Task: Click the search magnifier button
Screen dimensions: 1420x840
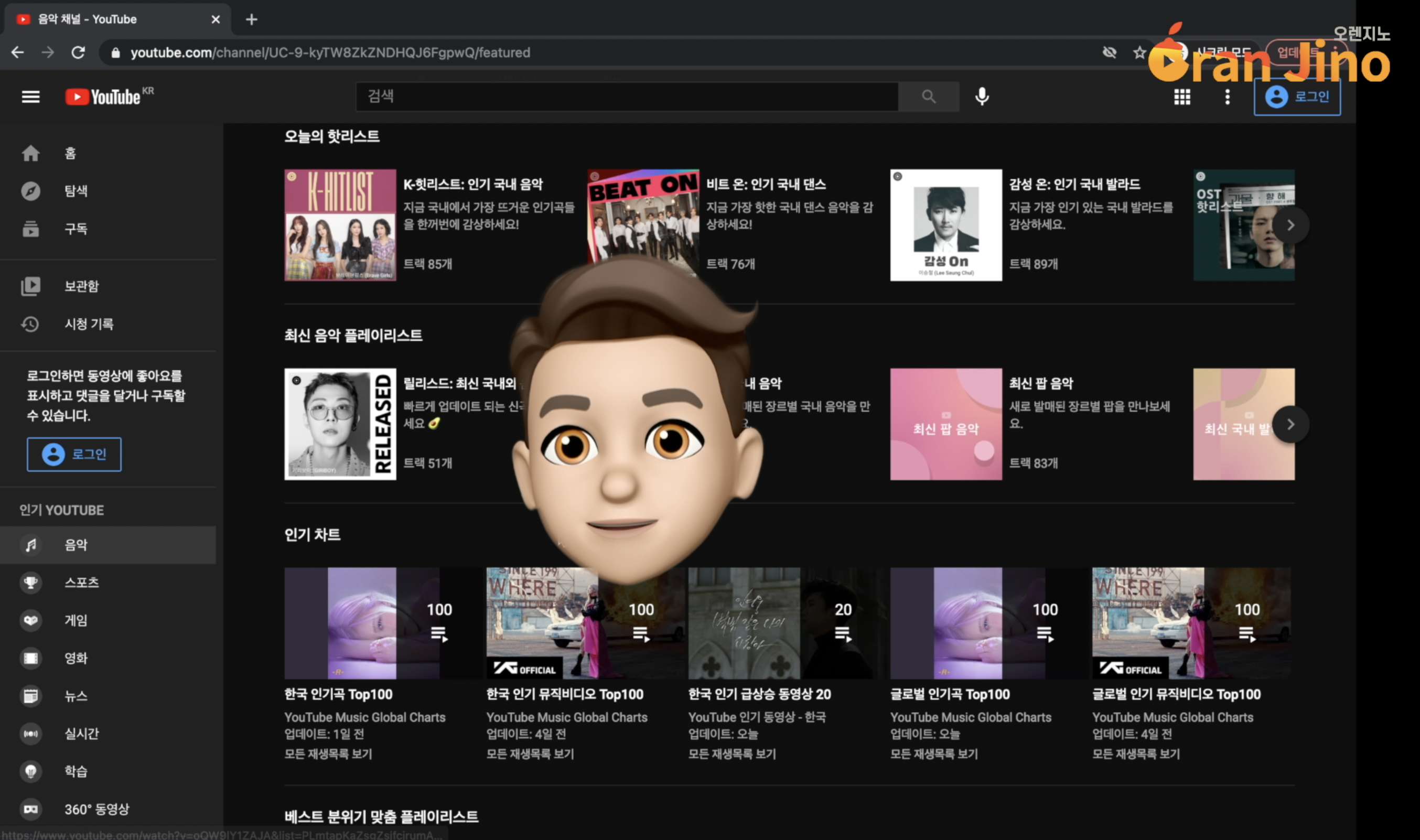Action: (928, 97)
